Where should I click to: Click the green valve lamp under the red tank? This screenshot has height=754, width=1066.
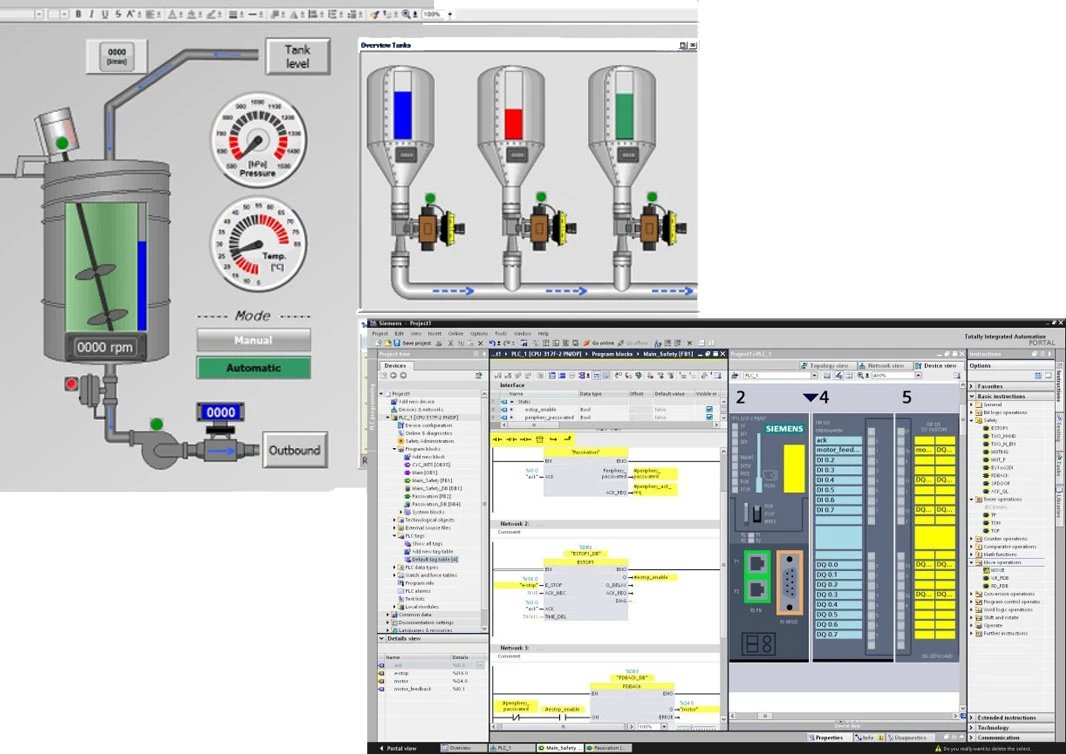pos(540,197)
